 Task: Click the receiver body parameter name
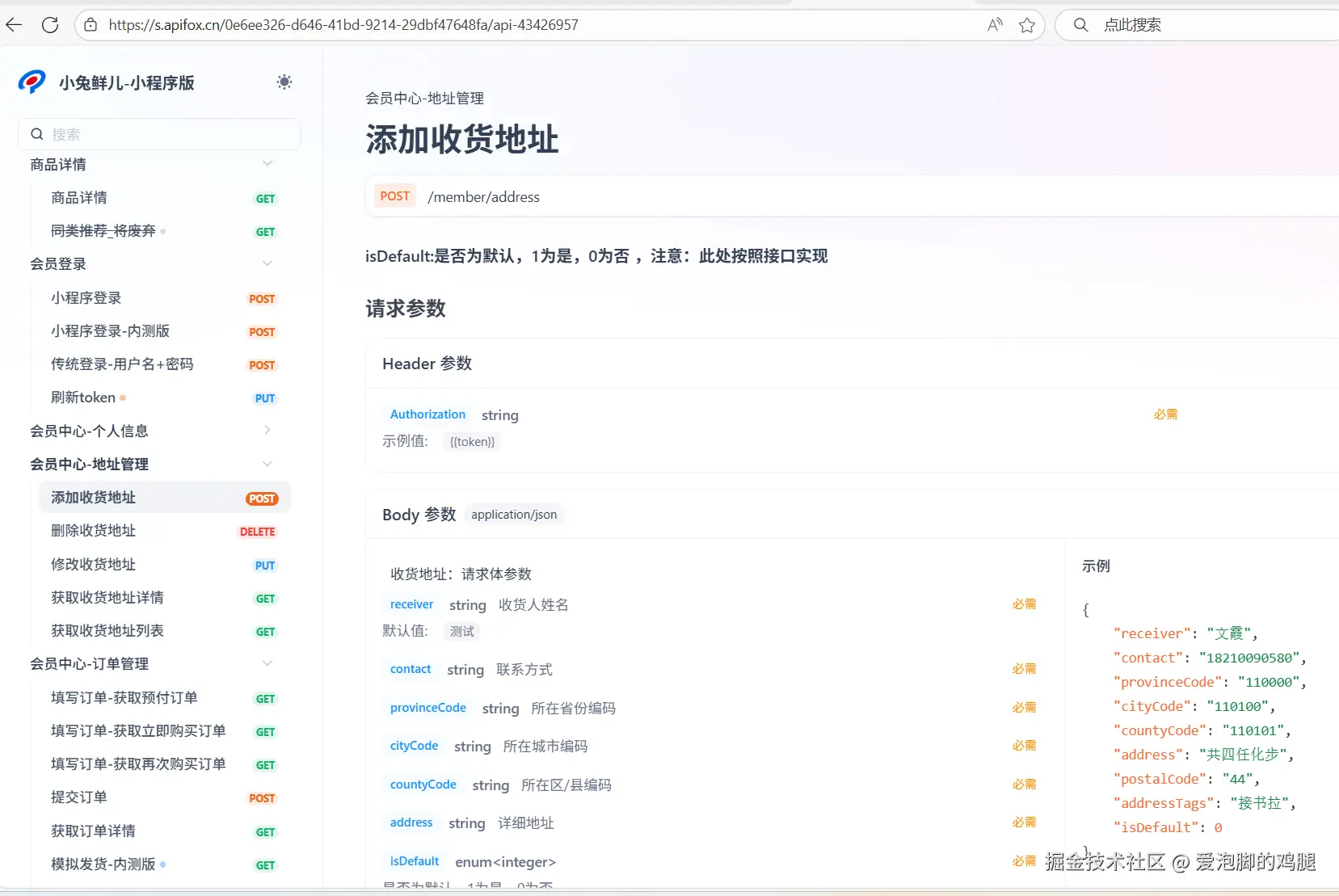click(x=411, y=604)
